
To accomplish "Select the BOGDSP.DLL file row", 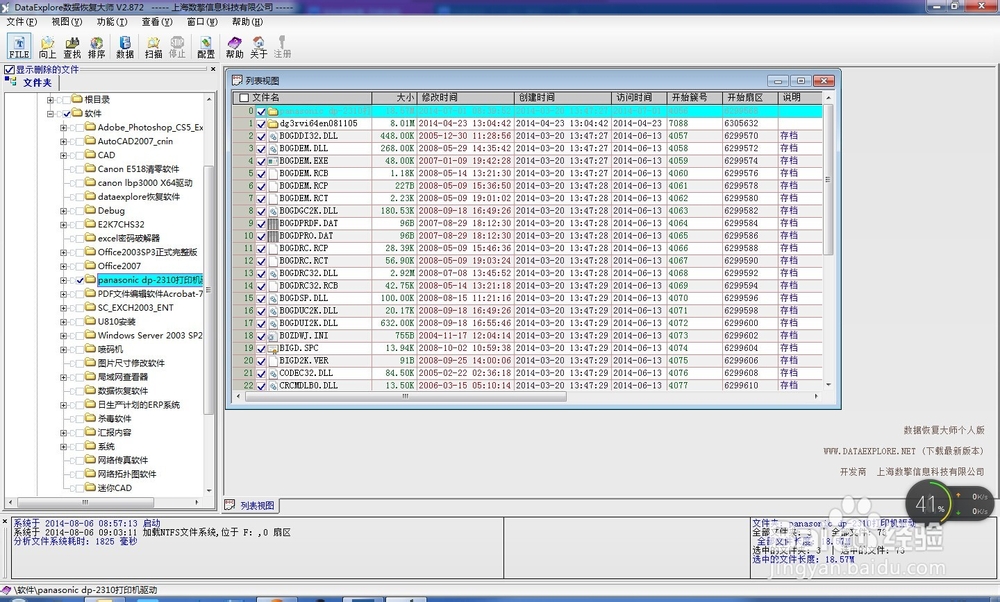I will 528,298.
